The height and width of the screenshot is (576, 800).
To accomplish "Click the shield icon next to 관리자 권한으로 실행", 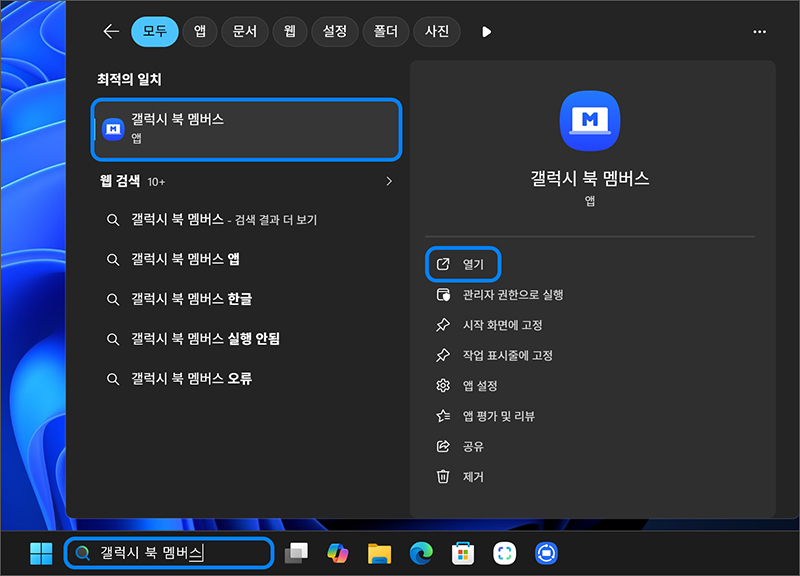I will 443,295.
